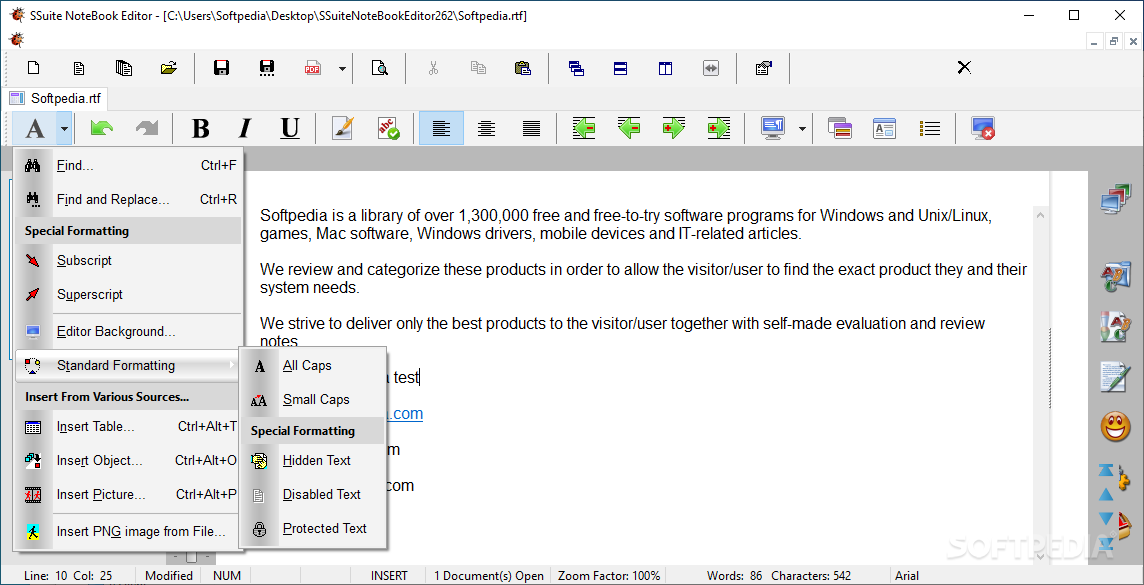Screen dimensions: 1144x585
Task: Click the Paste clipboard icon
Action: click(x=522, y=69)
